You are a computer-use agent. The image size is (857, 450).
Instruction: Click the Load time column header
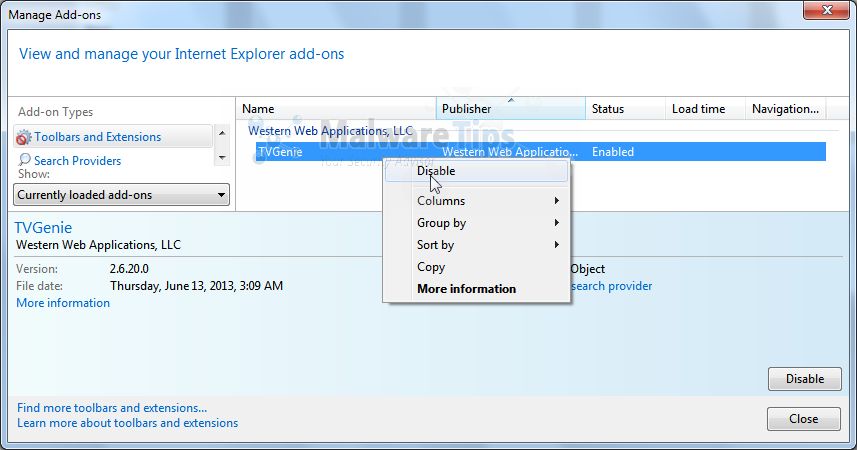[x=698, y=109]
